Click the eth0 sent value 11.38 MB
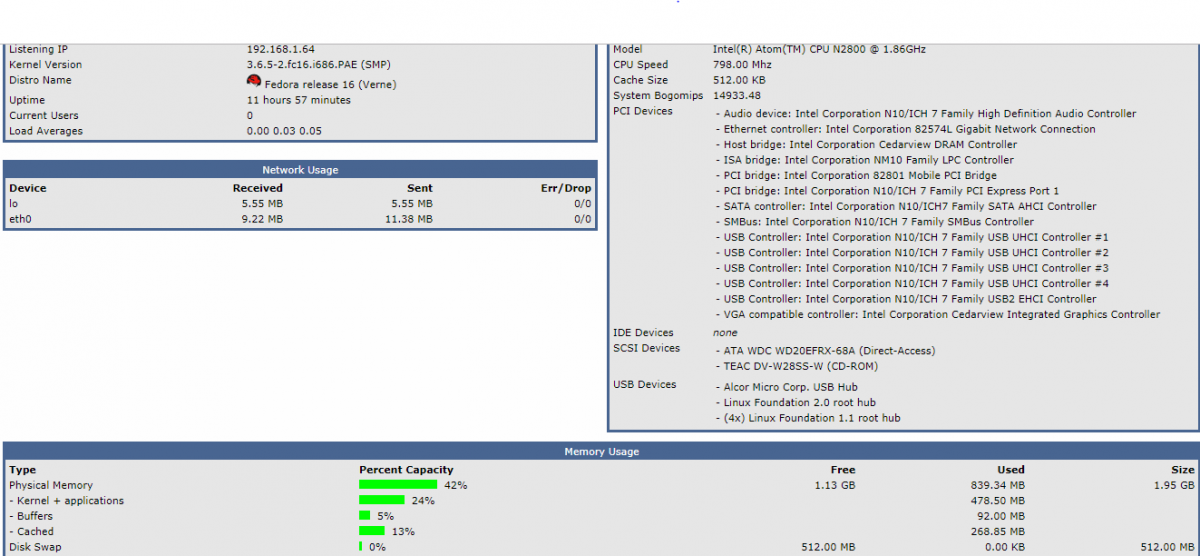 409,219
